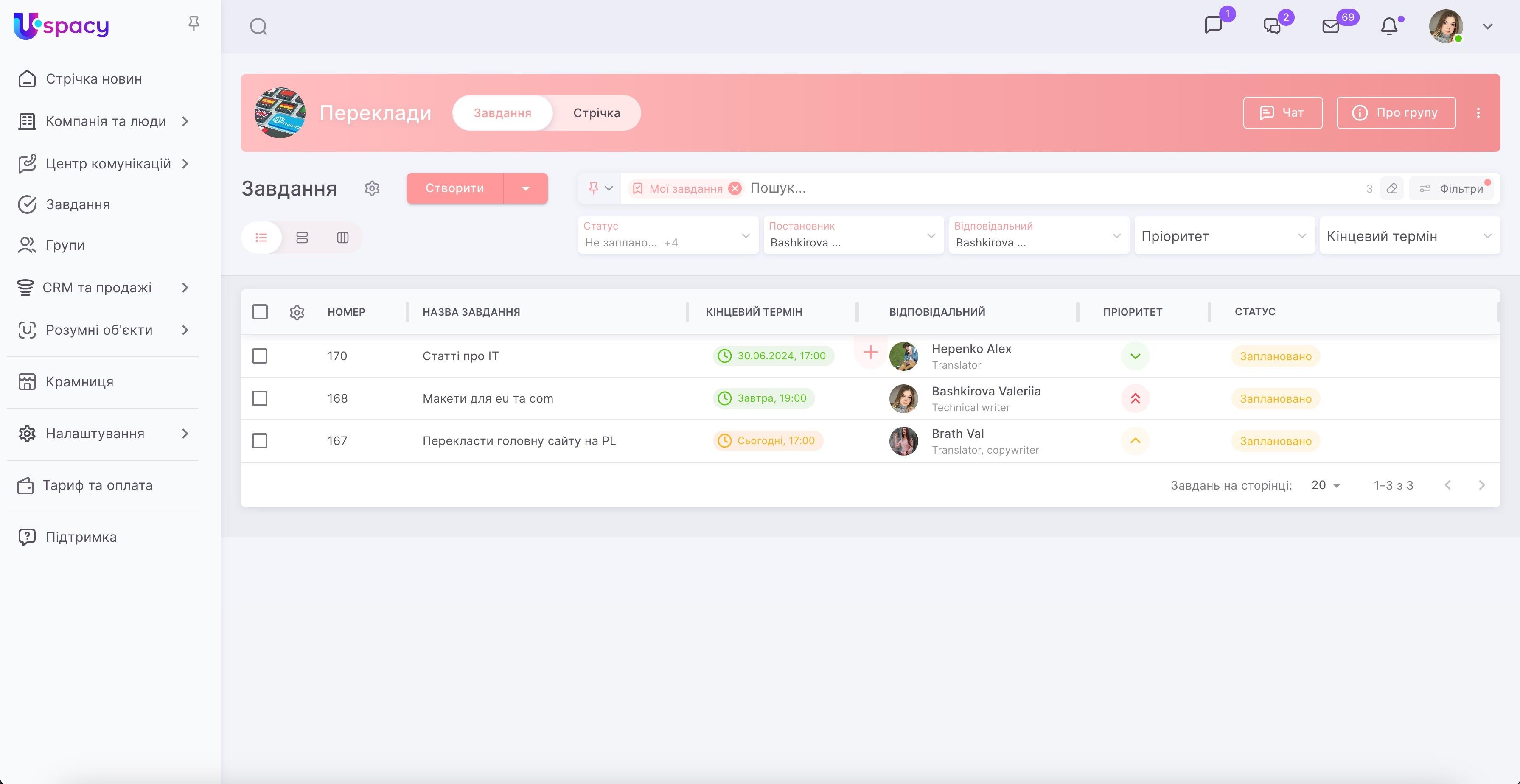Click the filter eraser clear icon

point(1392,189)
